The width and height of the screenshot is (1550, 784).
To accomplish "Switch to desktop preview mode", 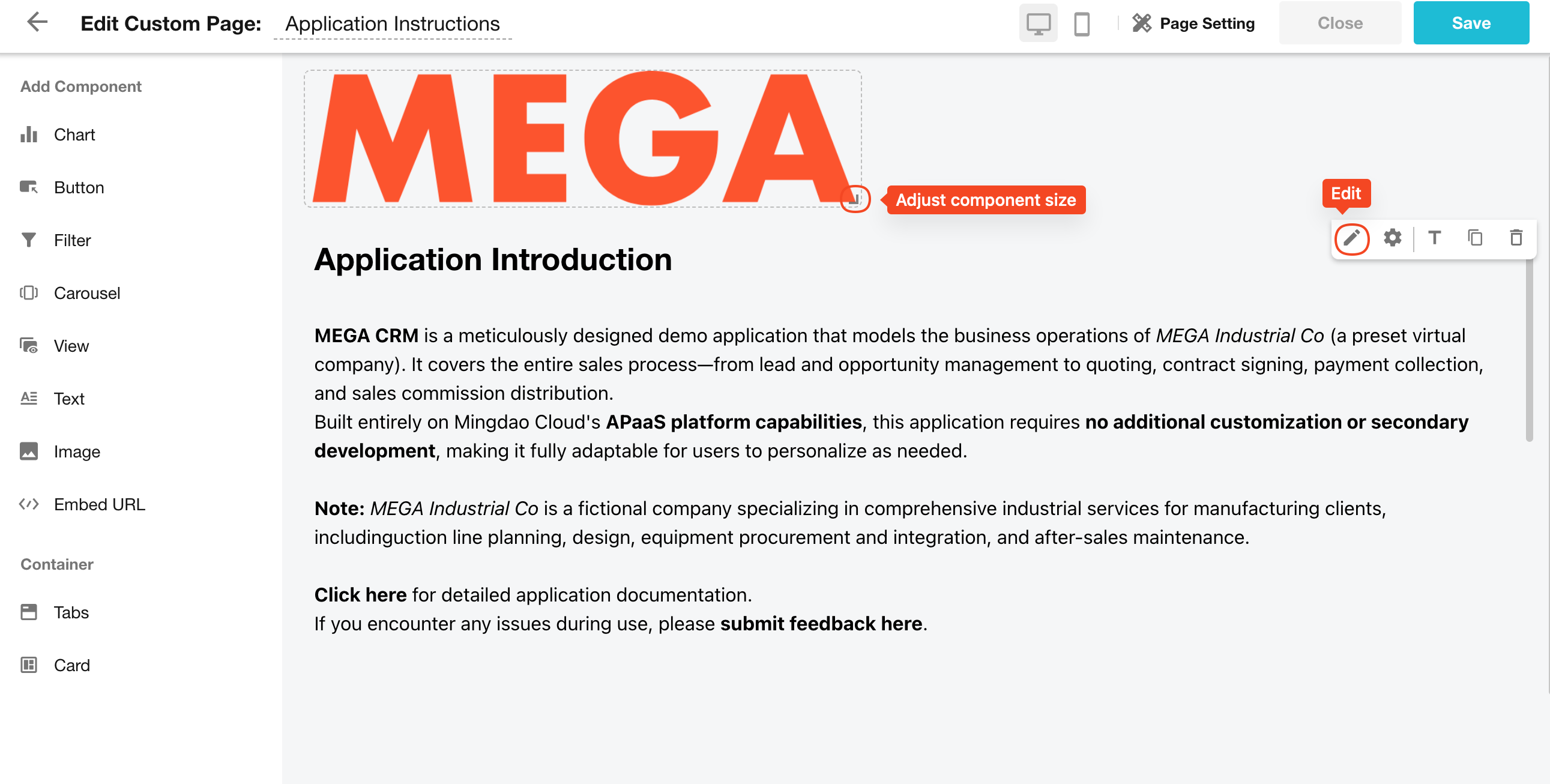I will coord(1038,23).
